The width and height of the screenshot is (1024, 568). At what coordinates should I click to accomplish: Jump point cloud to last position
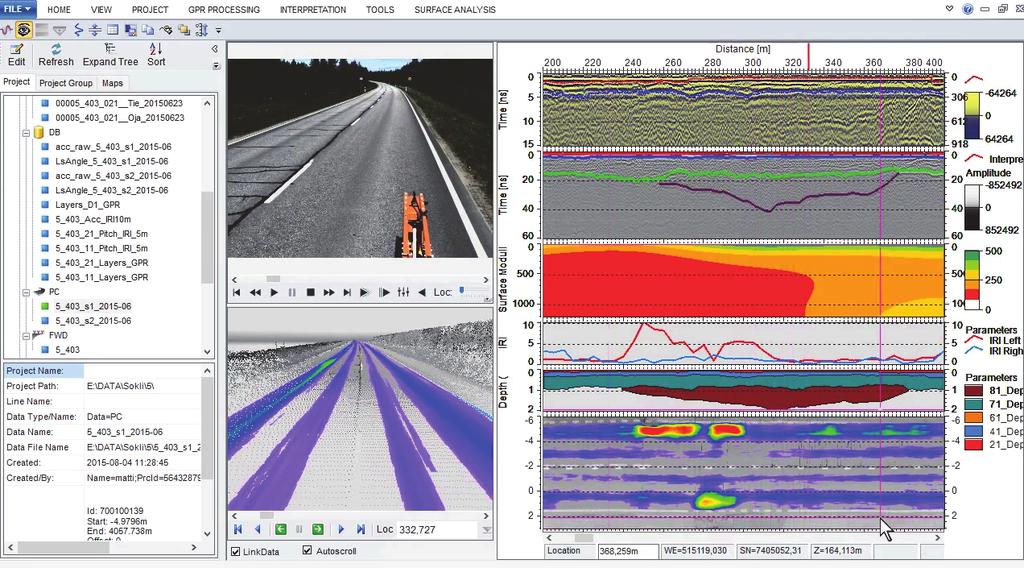[x=360, y=529]
